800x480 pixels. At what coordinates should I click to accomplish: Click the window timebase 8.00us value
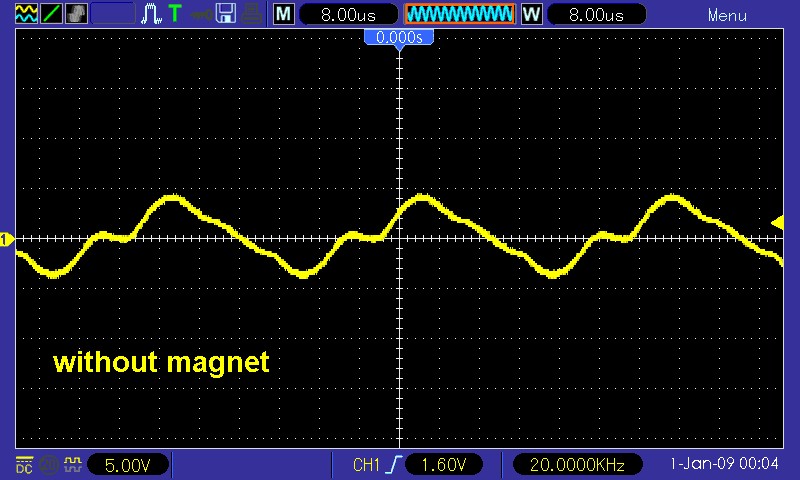pyautogui.click(x=596, y=14)
